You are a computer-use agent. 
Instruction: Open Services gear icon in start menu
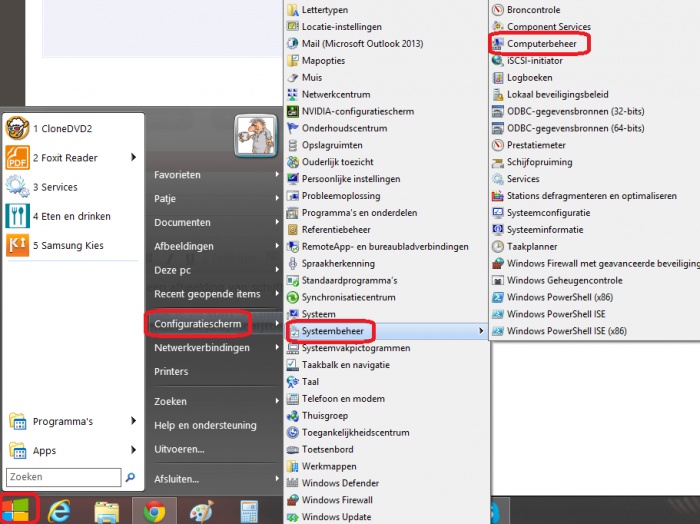coord(17,187)
